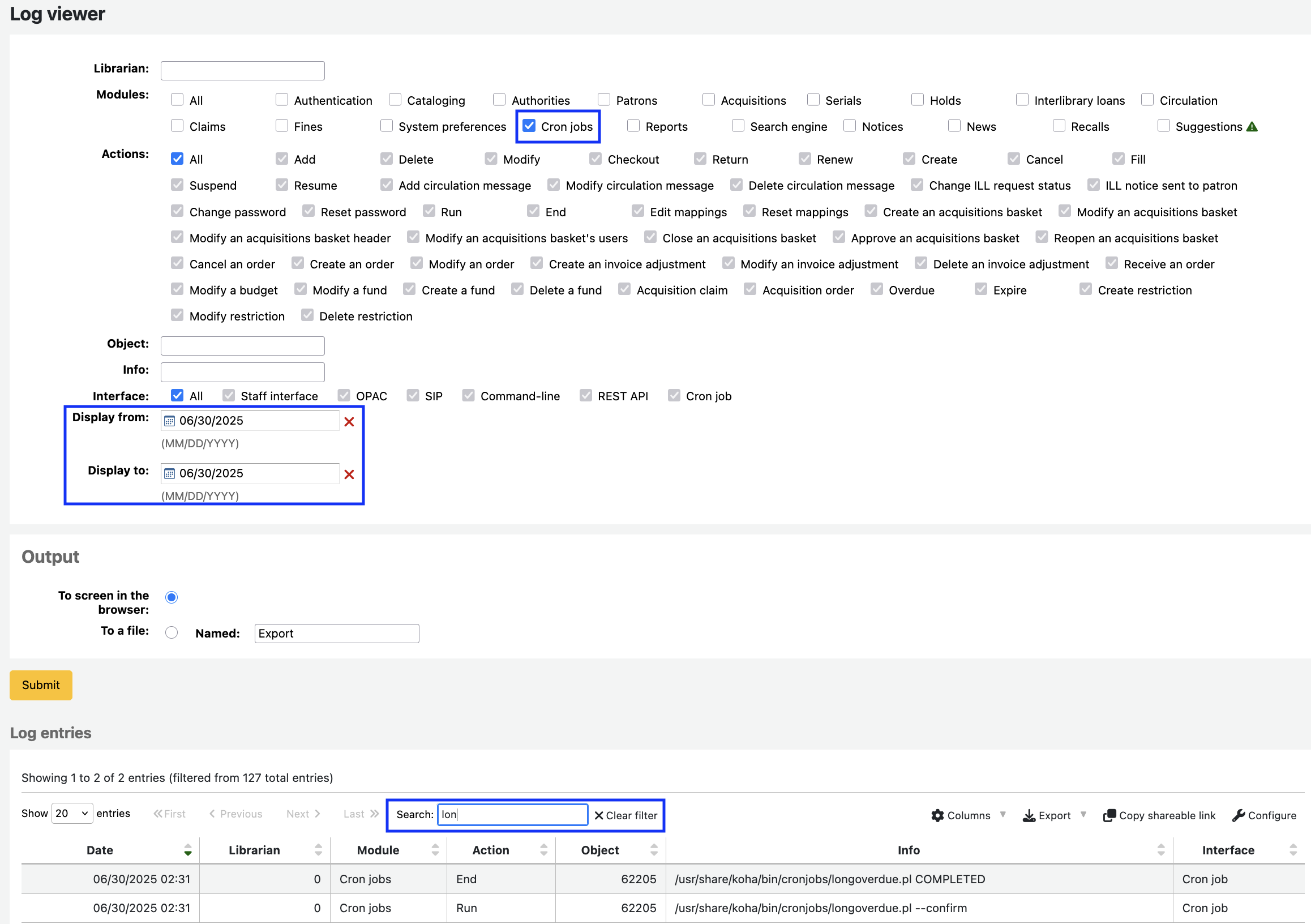
Task: Click Copy shareable link icon
Action: point(1109,815)
